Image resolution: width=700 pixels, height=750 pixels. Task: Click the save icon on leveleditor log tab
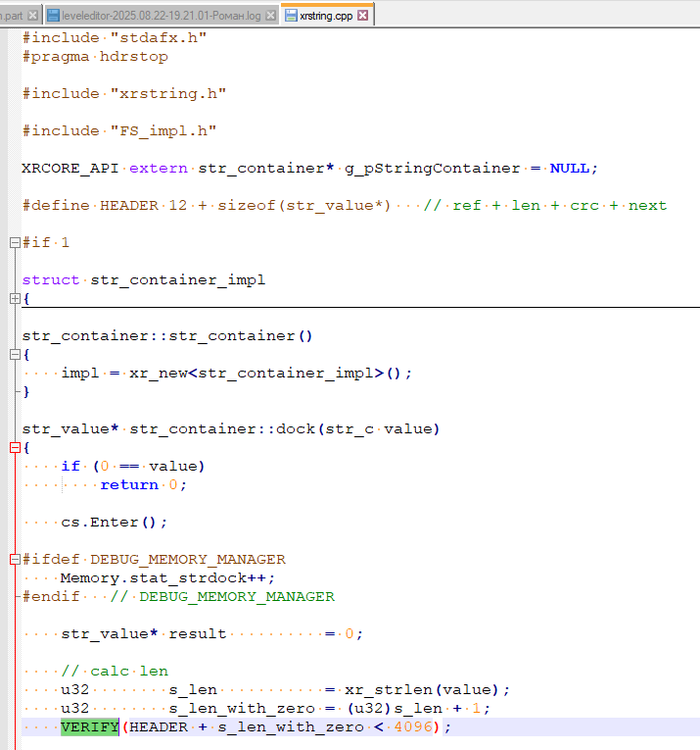(53, 16)
